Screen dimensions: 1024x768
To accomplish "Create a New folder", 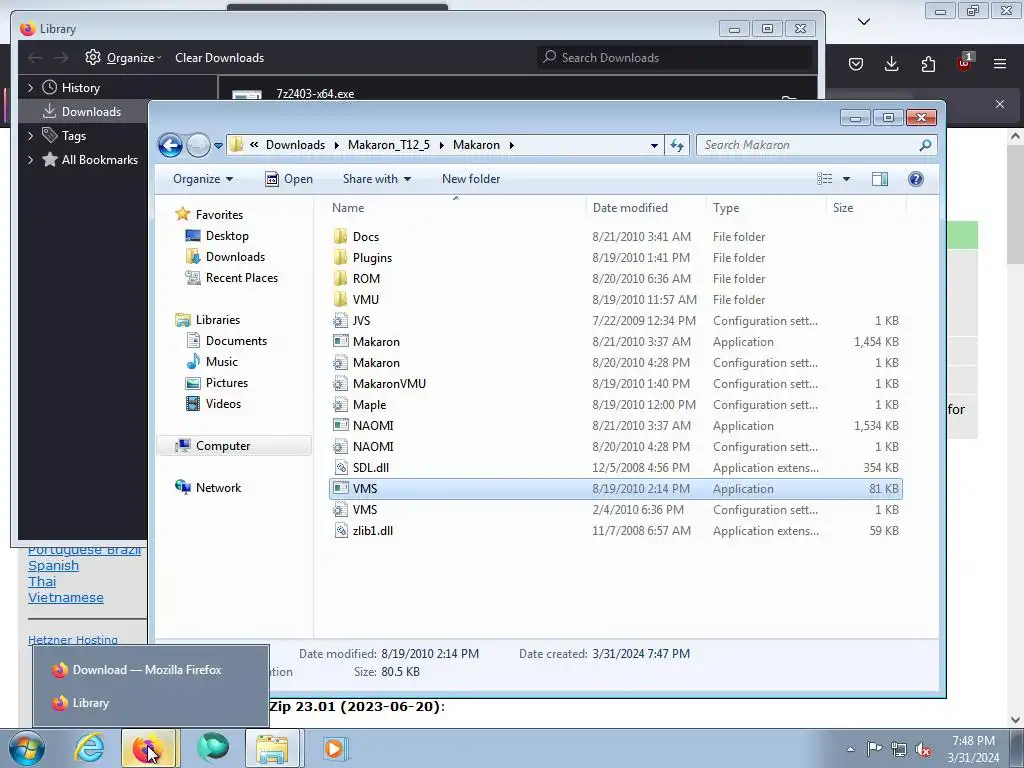I will coord(471,179).
